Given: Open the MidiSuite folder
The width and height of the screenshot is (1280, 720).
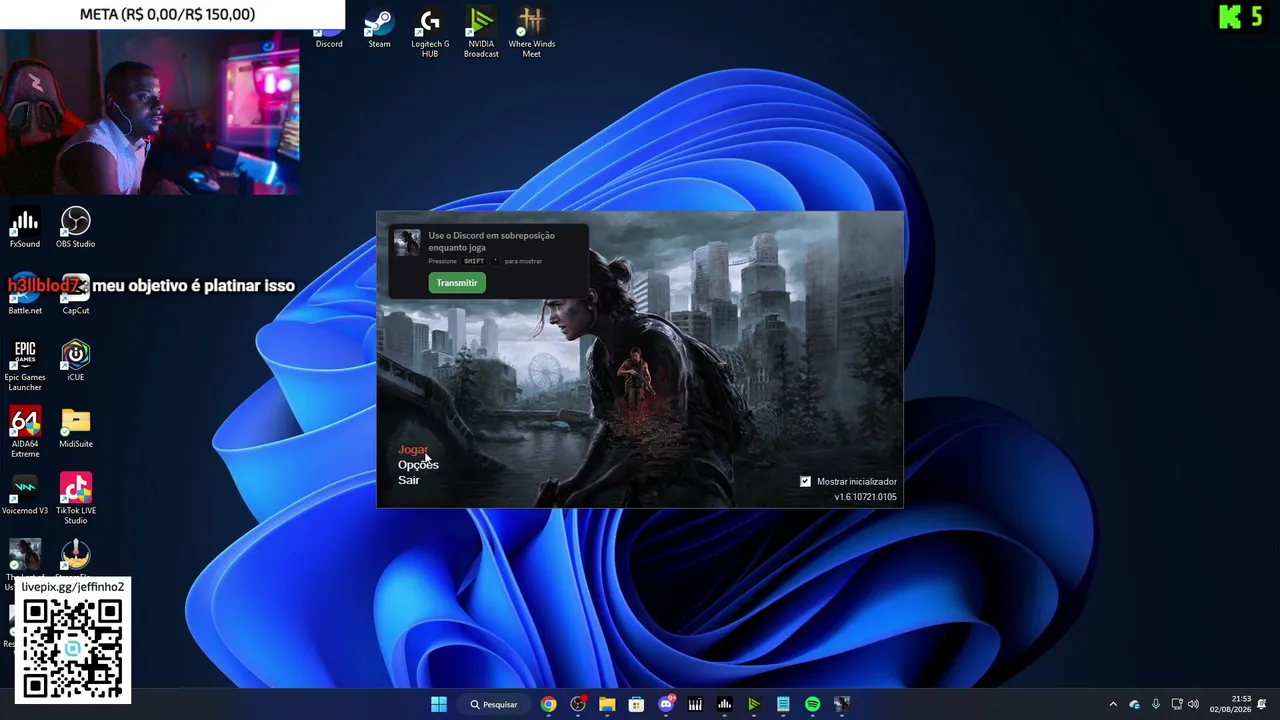Looking at the screenshot, I should click(x=76, y=428).
